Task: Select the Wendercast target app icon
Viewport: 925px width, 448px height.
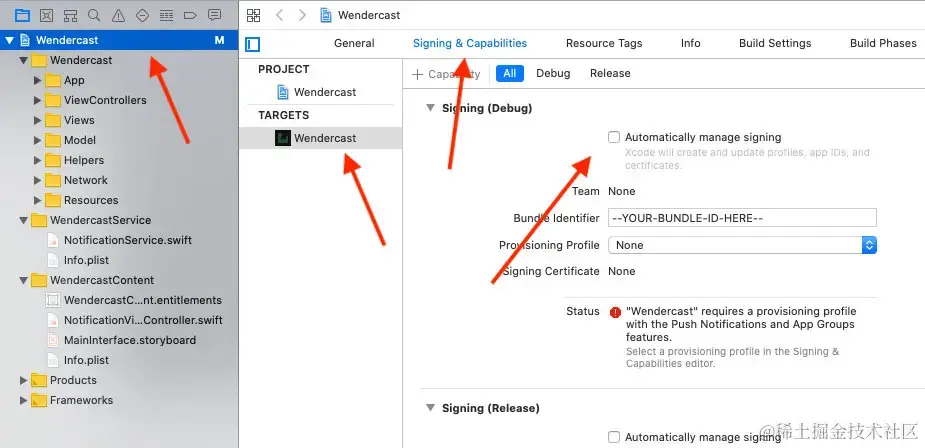Action: (283, 138)
